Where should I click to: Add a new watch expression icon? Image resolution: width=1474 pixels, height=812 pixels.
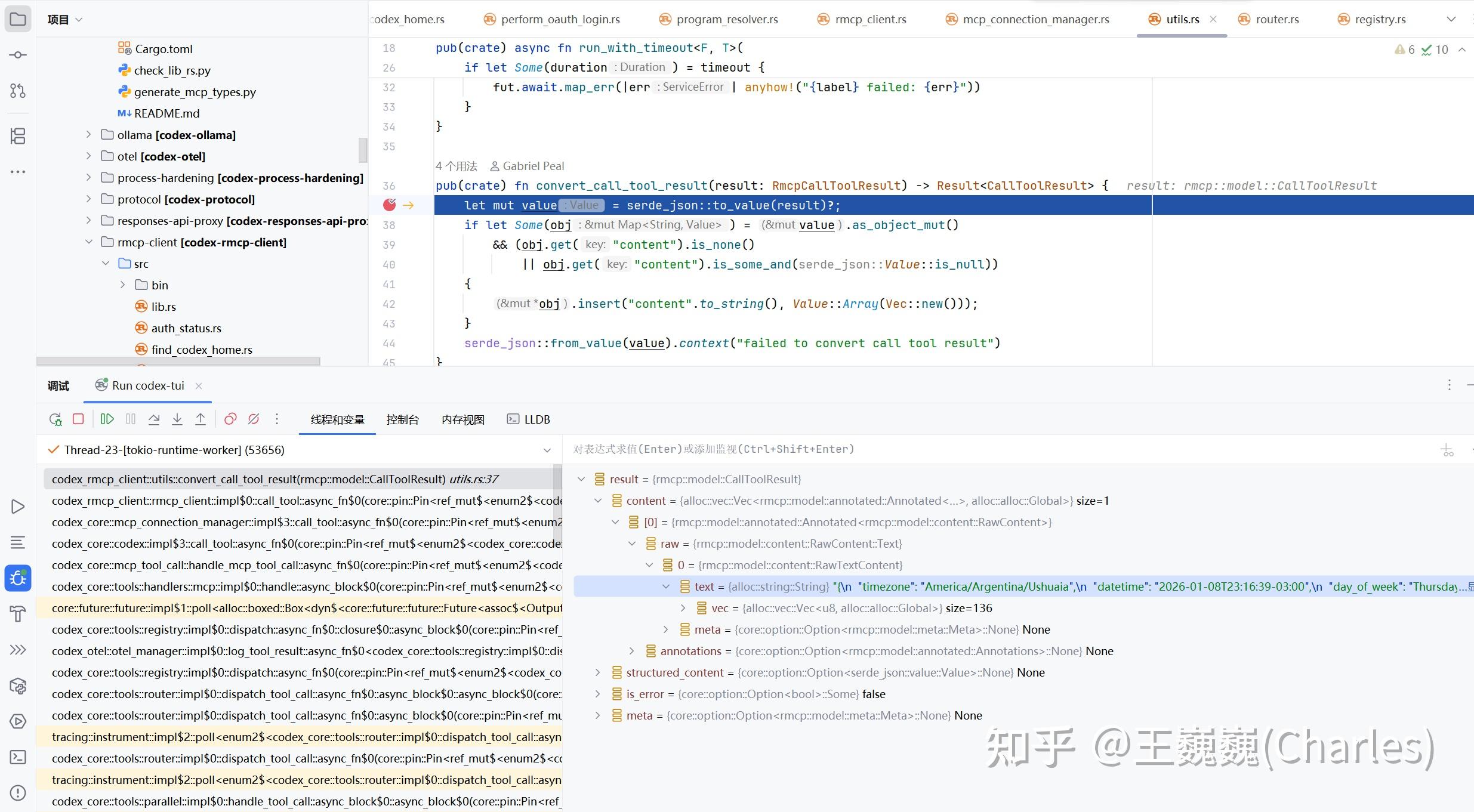(x=1447, y=450)
